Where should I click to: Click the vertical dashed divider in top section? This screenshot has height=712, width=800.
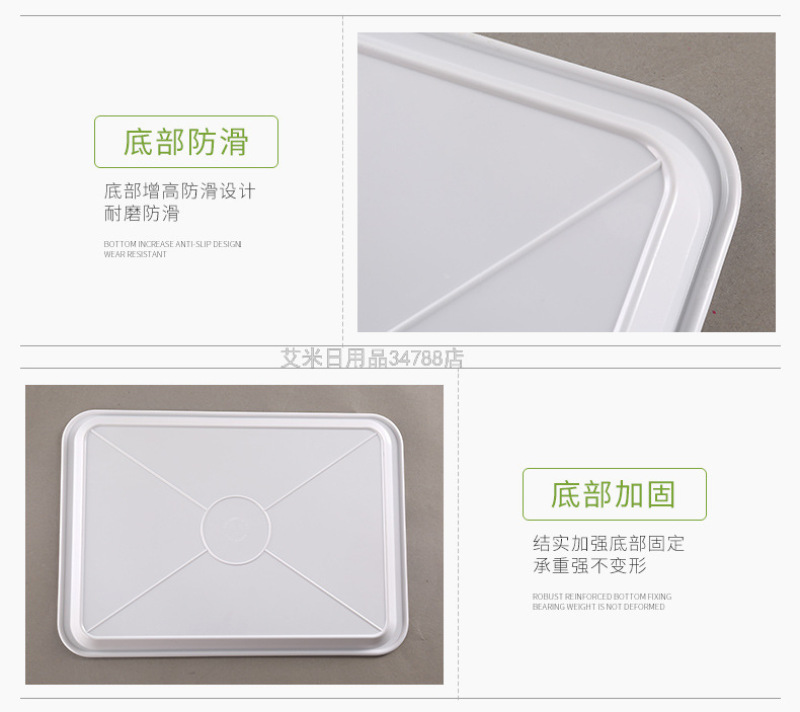click(x=343, y=181)
